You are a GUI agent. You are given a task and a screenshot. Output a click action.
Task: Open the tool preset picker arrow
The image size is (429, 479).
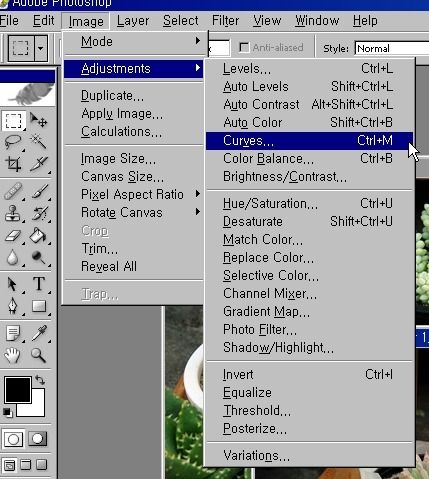40,48
